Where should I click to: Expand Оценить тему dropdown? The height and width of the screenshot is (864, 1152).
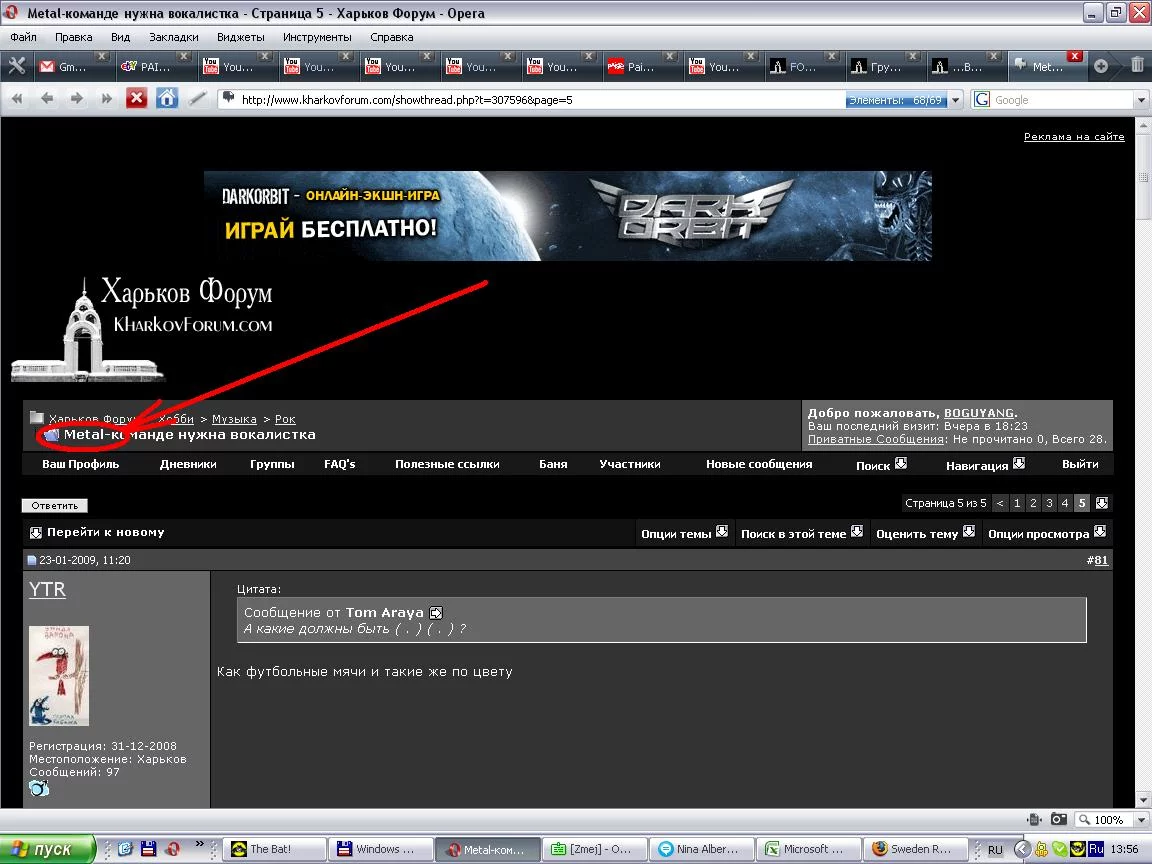[968, 531]
